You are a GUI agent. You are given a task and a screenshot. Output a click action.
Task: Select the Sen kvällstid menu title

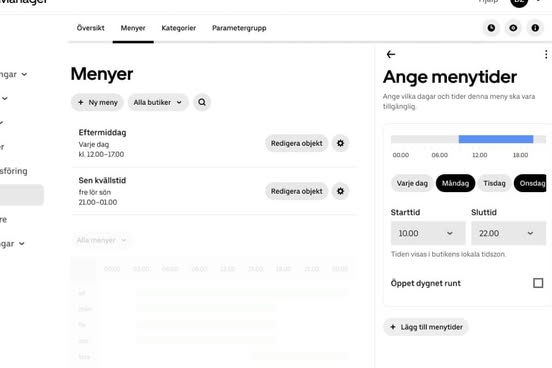coord(102,180)
